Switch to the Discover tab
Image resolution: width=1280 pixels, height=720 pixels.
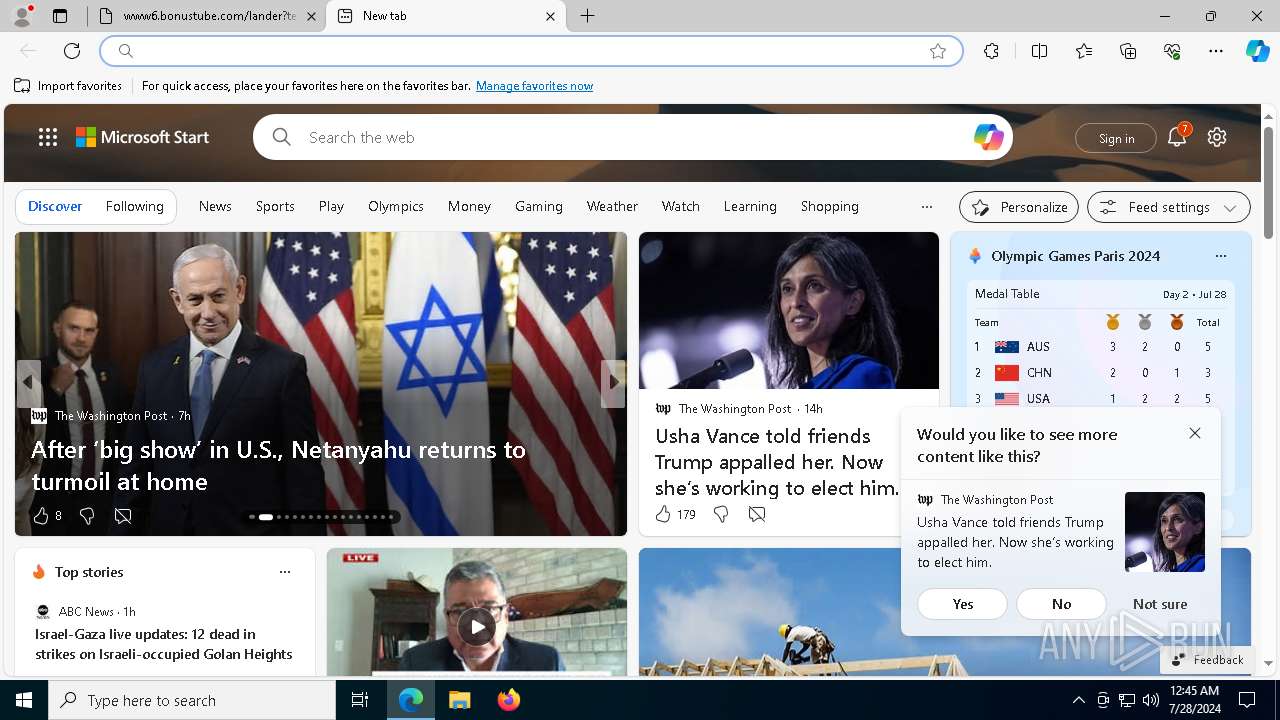pyautogui.click(x=55, y=206)
